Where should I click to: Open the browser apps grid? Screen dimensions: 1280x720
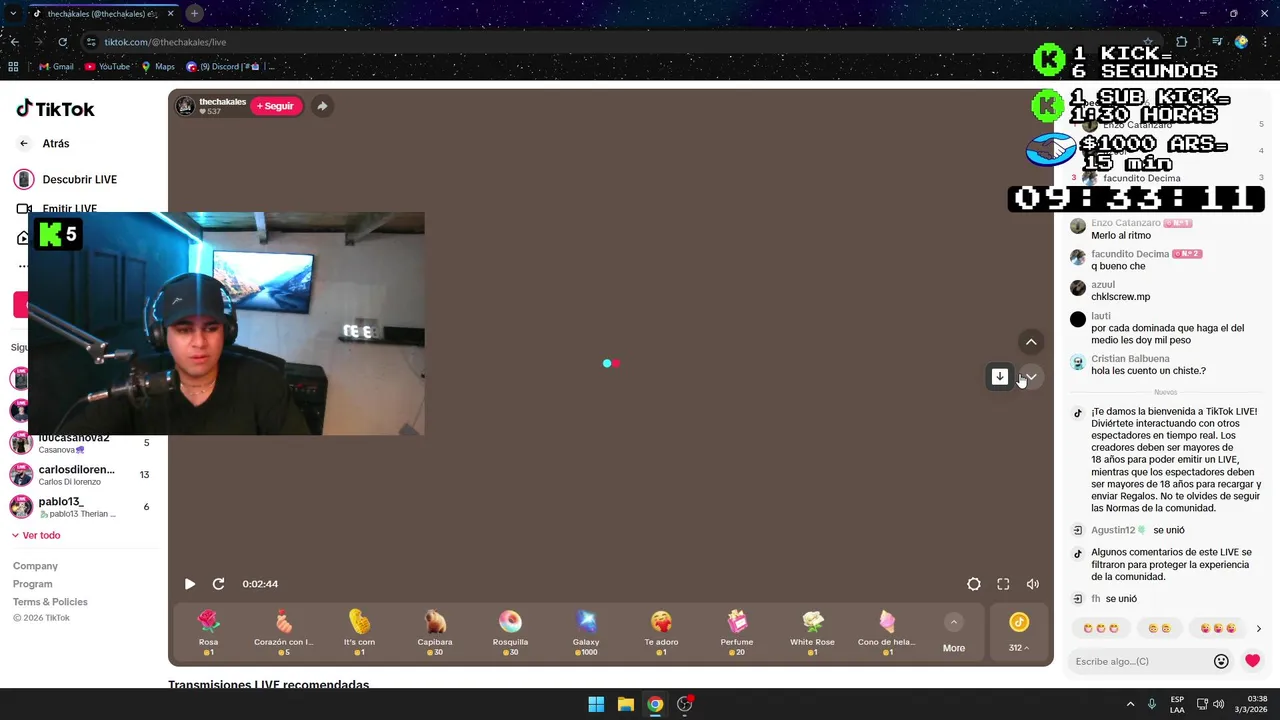click(13, 67)
